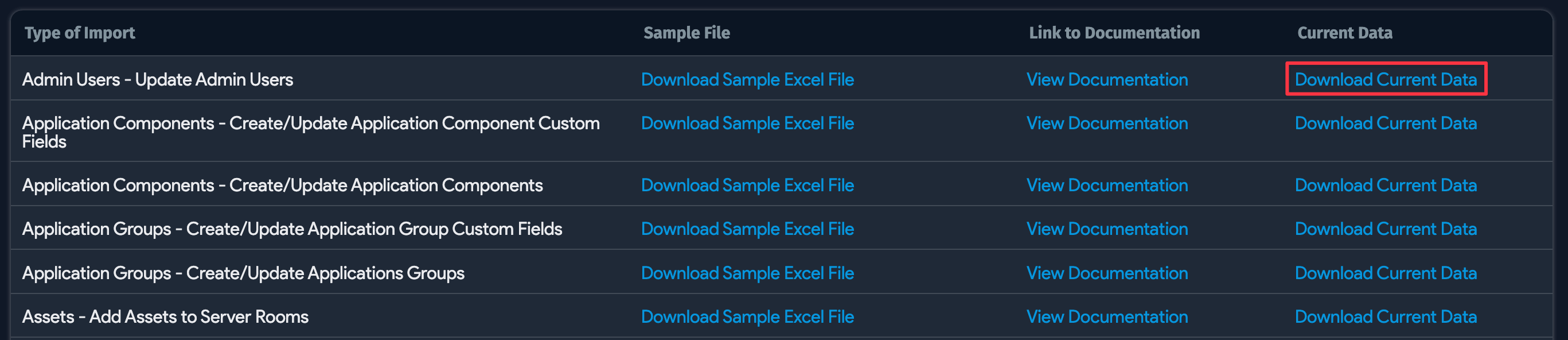Download Current Data for Assets import
Image resolution: width=1568 pixels, height=340 pixels.
(1385, 317)
